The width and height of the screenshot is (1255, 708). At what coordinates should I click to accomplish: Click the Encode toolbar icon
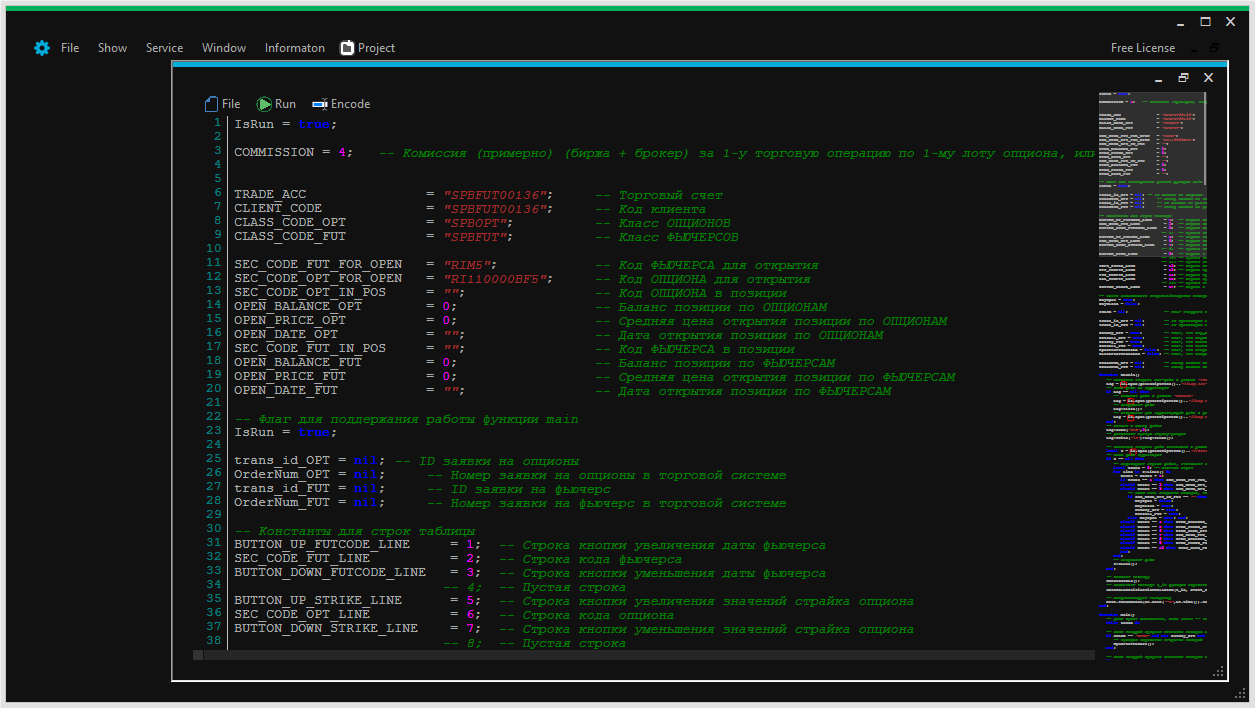320,104
